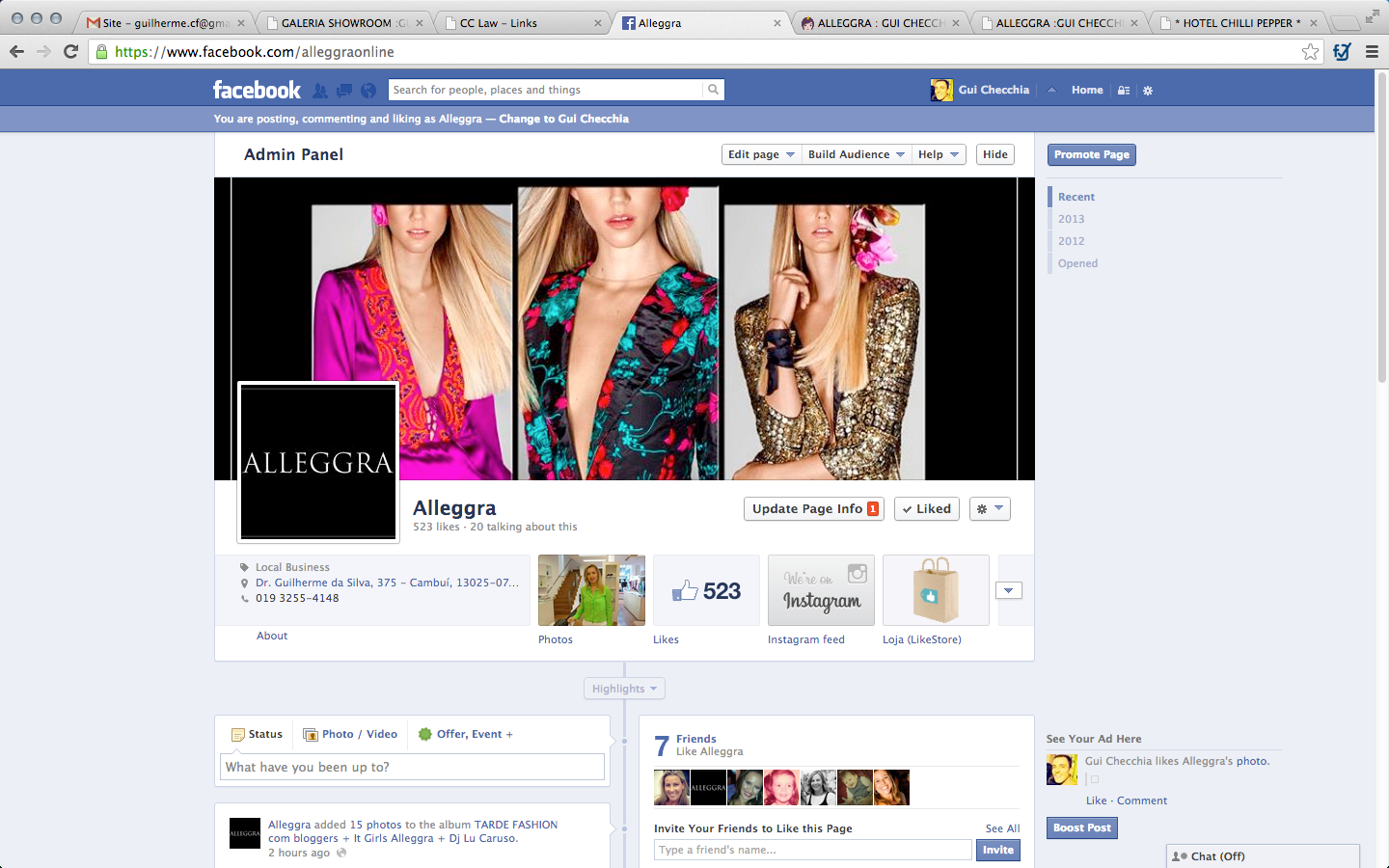Open notifications globe icon
The height and width of the screenshot is (868, 1389).
tap(368, 91)
